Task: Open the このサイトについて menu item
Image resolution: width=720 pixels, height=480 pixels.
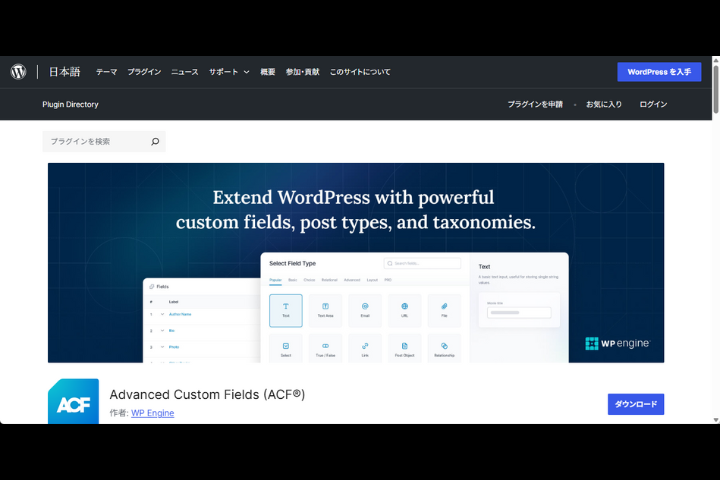Action: point(360,72)
